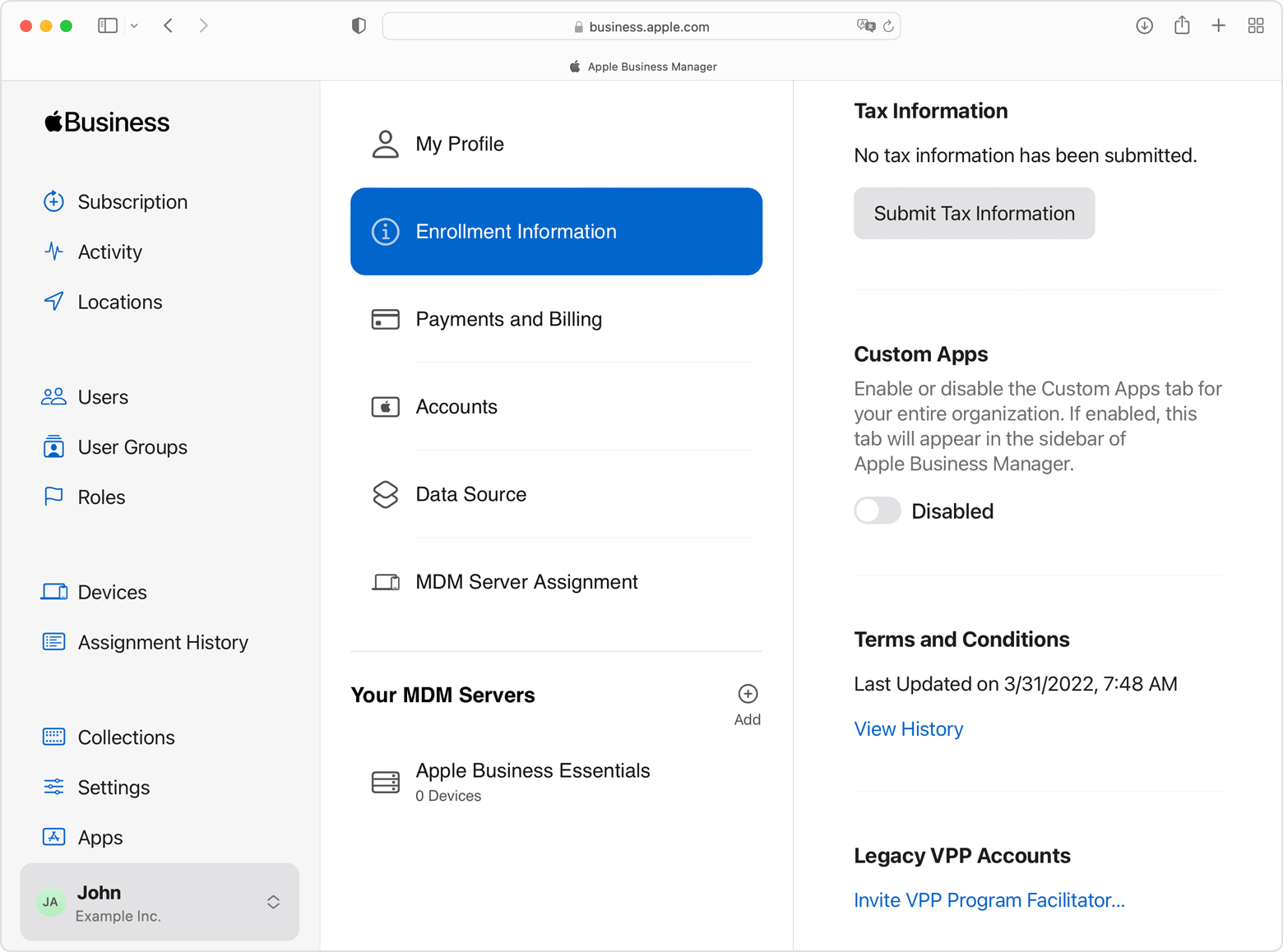Image resolution: width=1283 pixels, height=952 pixels.
Task: Open Subscription section
Action: pyautogui.click(x=132, y=201)
